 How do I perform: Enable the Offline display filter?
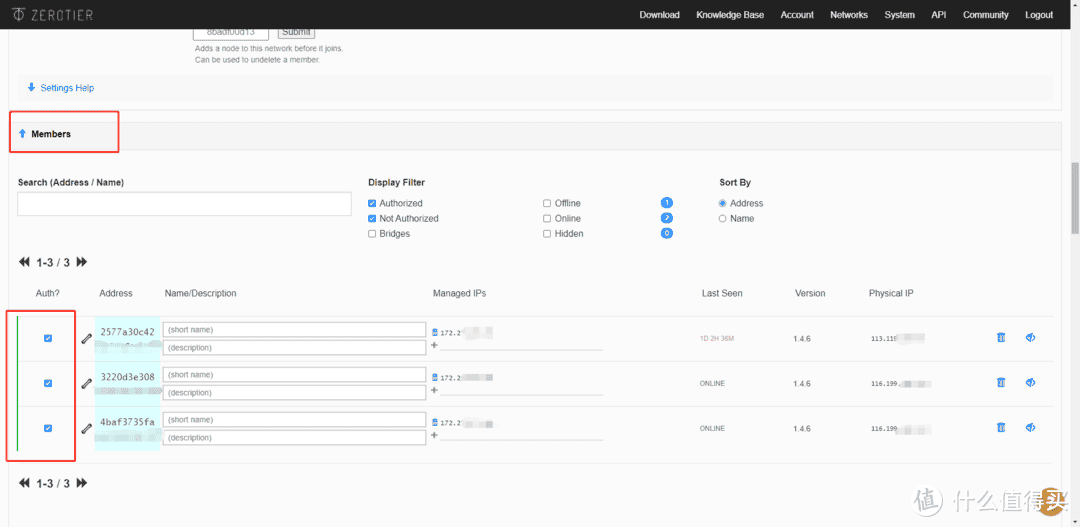coord(547,203)
